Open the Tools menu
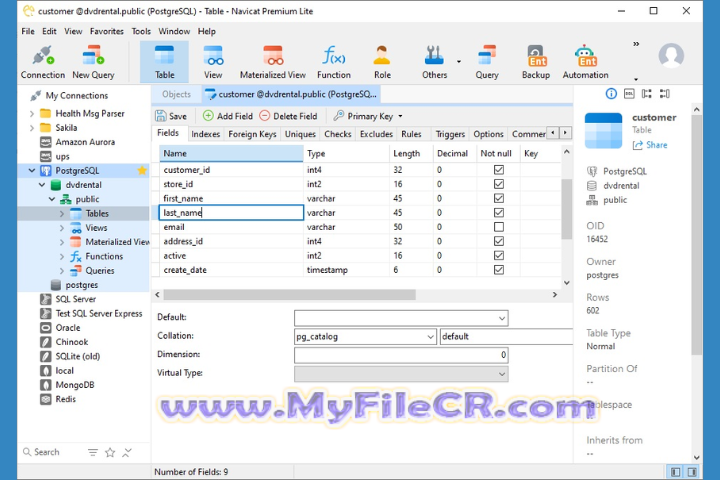Screen dimensions: 720x480 (x=141, y=31)
